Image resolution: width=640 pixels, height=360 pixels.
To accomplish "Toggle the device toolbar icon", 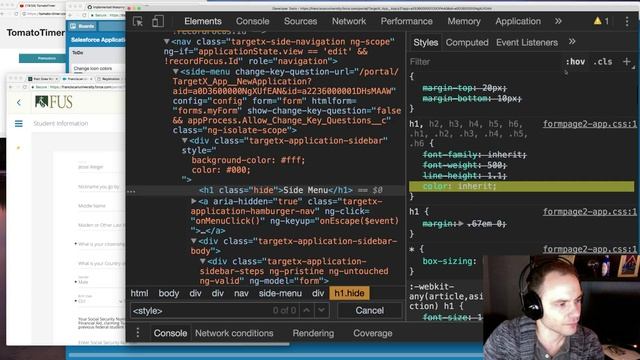I will 158,21.
